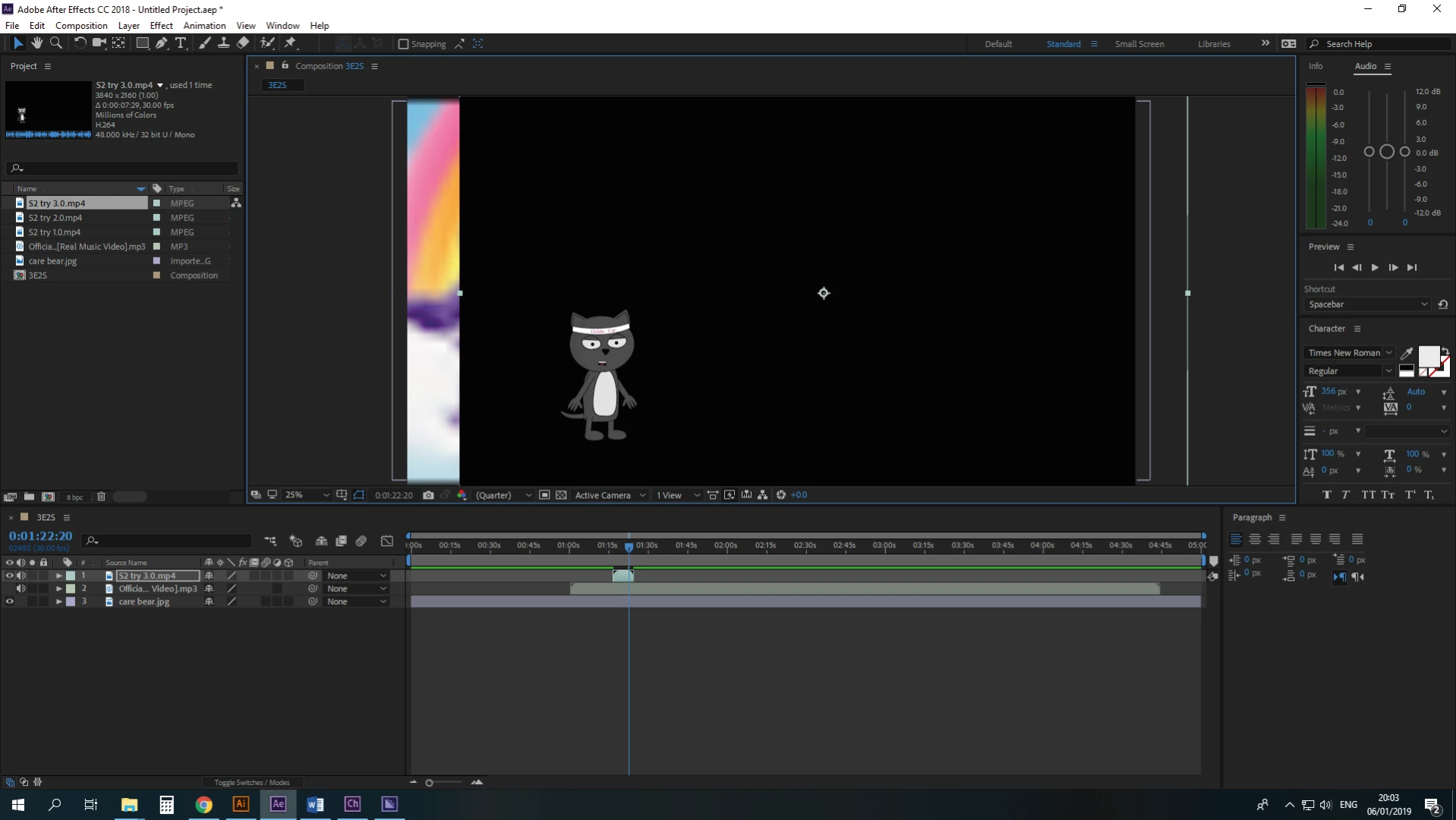Select the Brush tool
Screen dimensions: 1456x820
click(x=205, y=43)
